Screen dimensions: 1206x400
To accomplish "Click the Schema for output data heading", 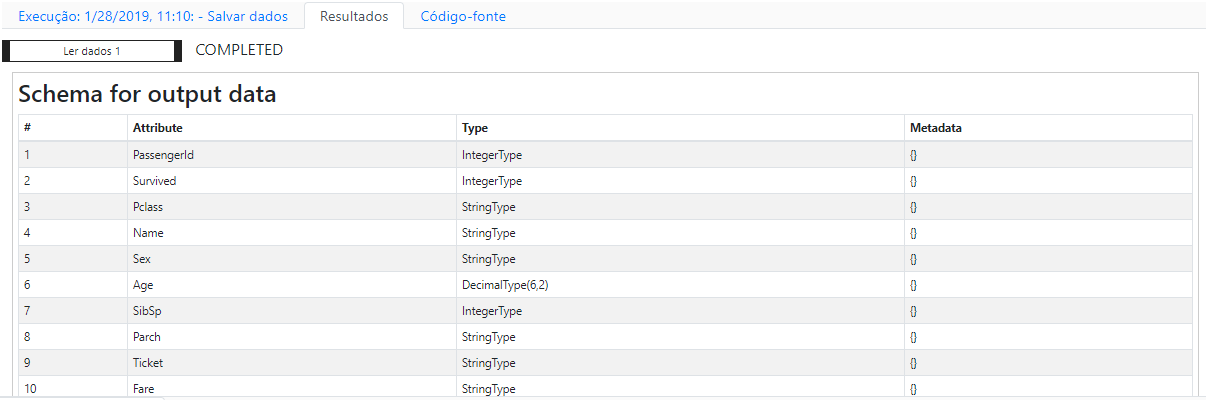I will pos(147,95).
